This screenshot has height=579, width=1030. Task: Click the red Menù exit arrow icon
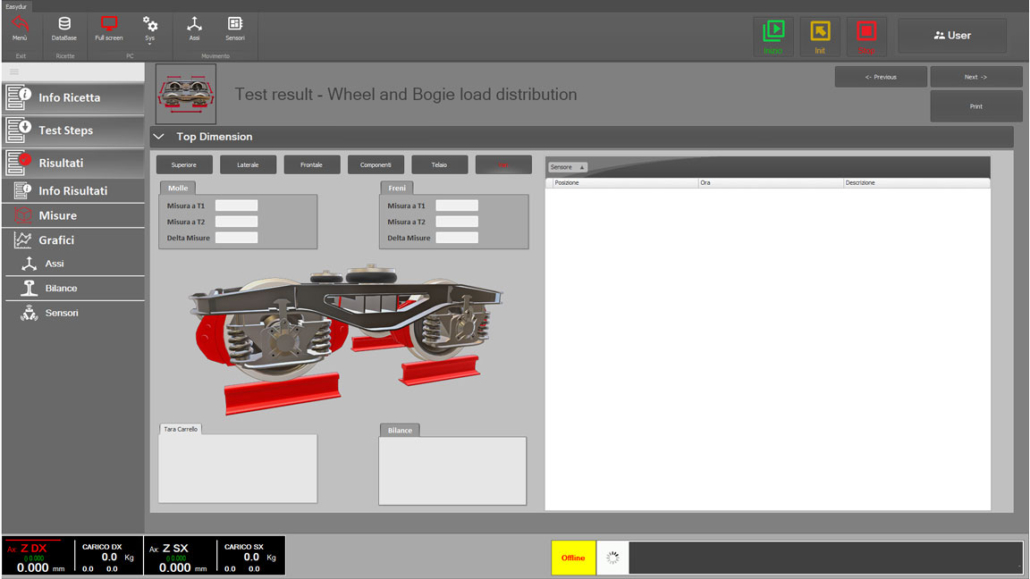coord(20,25)
